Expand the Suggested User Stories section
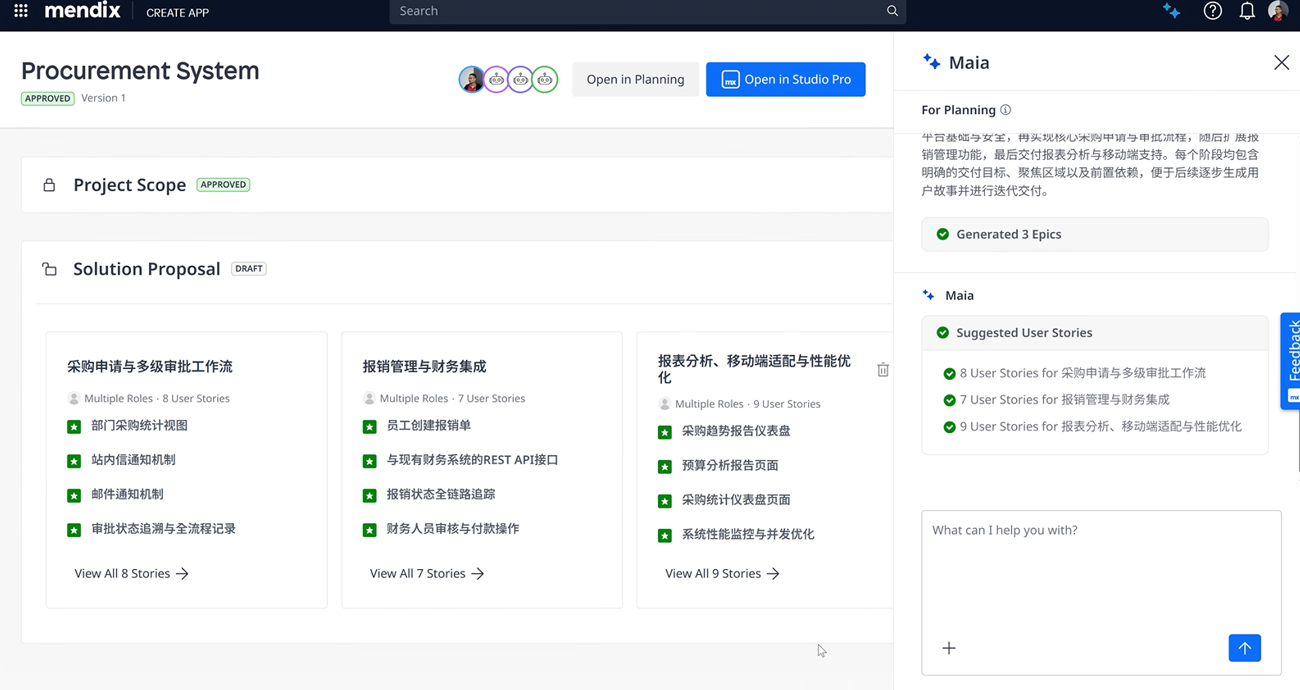This screenshot has height=690, width=1300. click(x=1095, y=333)
